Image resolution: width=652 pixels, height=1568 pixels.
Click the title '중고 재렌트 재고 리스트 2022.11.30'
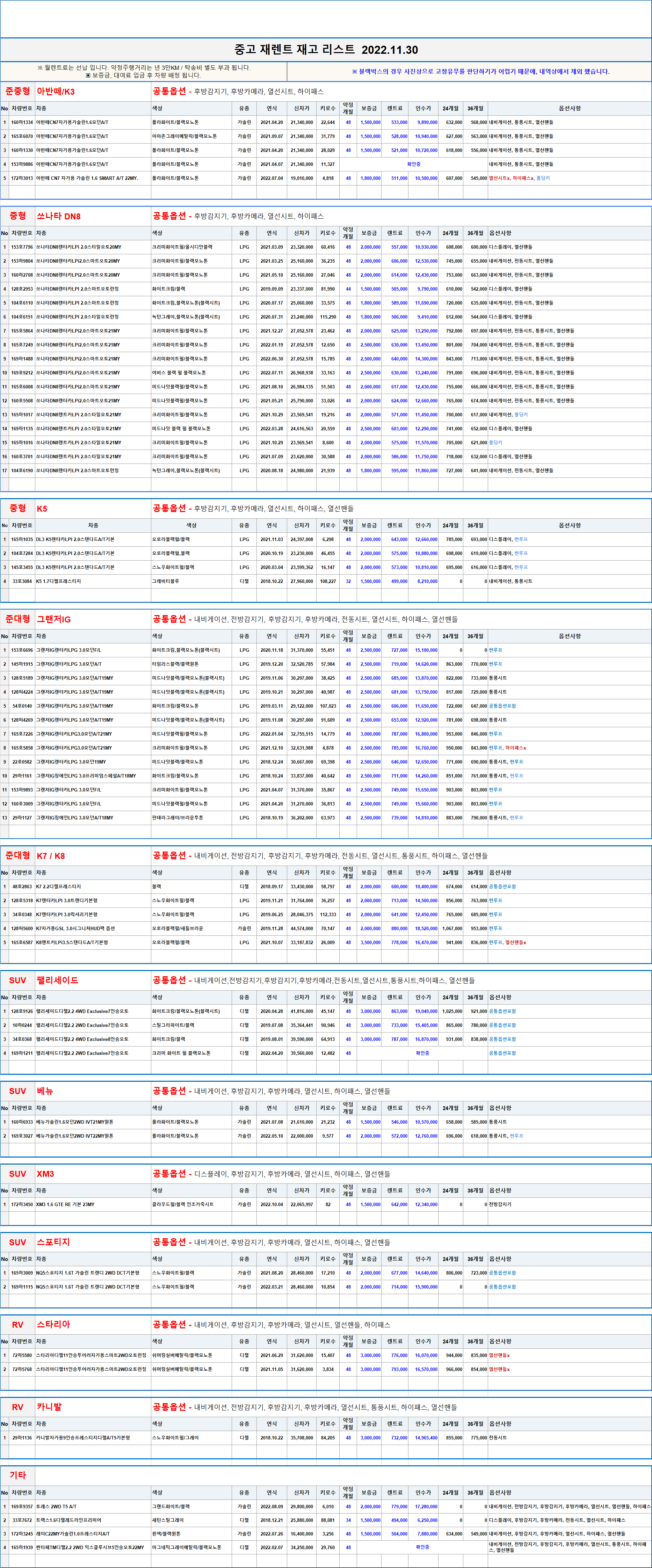pos(326,49)
